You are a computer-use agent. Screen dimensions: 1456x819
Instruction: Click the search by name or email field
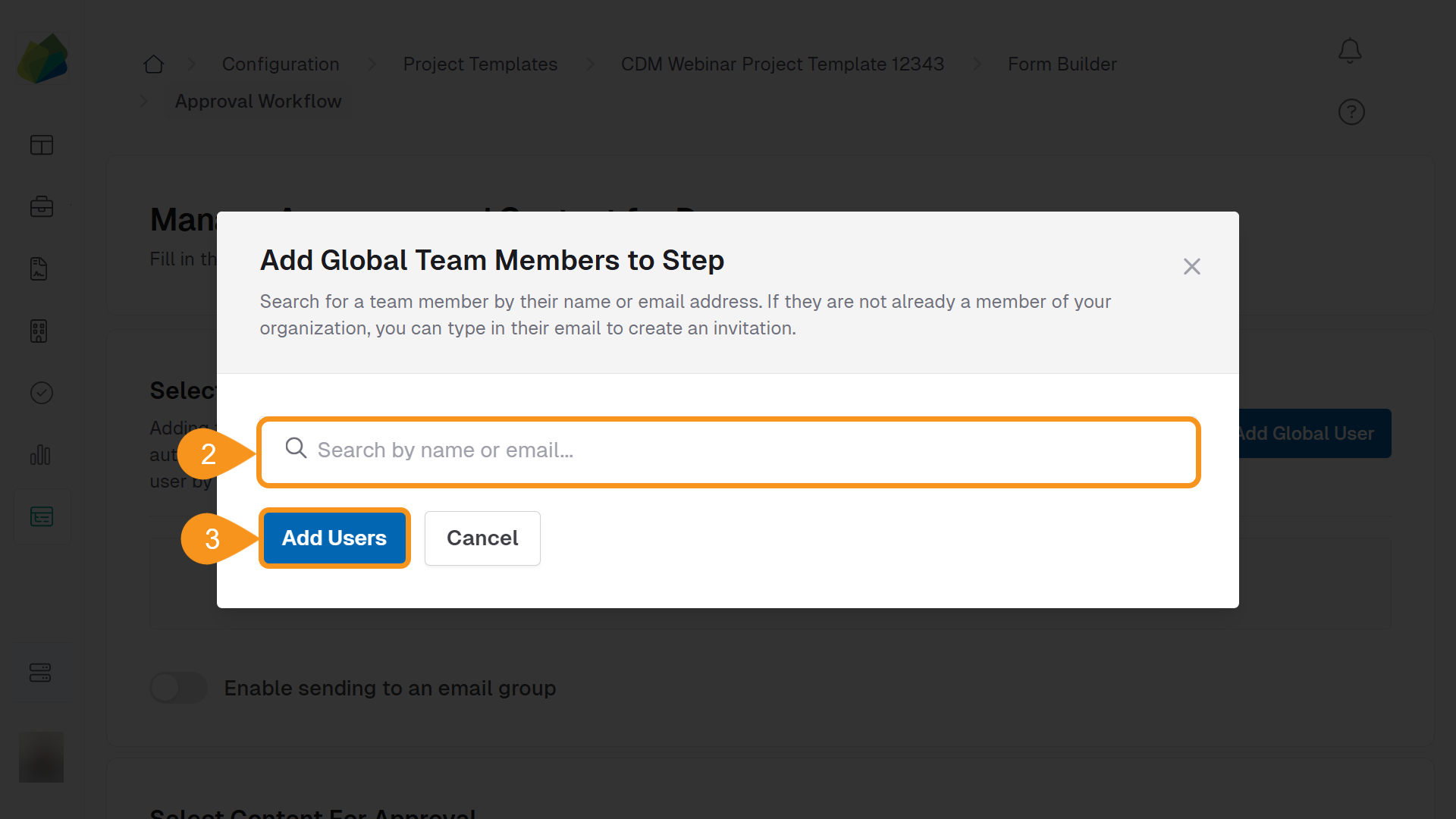point(728,450)
